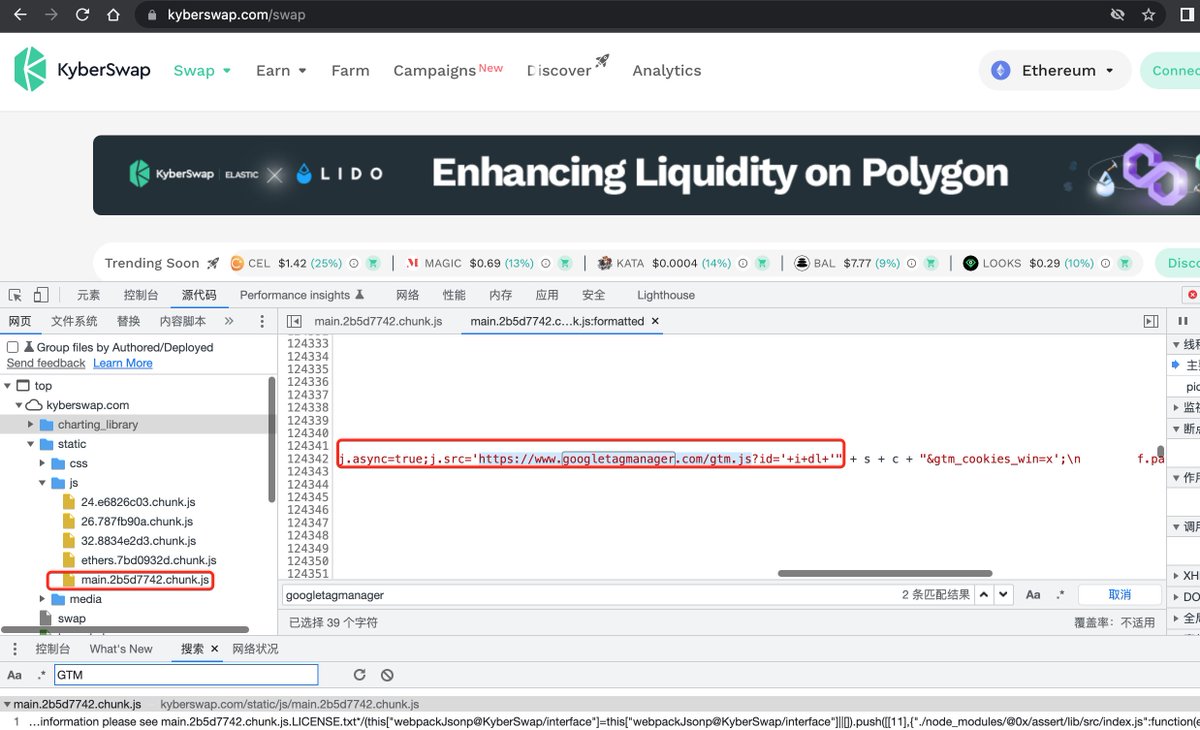The image size is (1200, 730).
Task: Click browser forward arrow
Action: 51,15
